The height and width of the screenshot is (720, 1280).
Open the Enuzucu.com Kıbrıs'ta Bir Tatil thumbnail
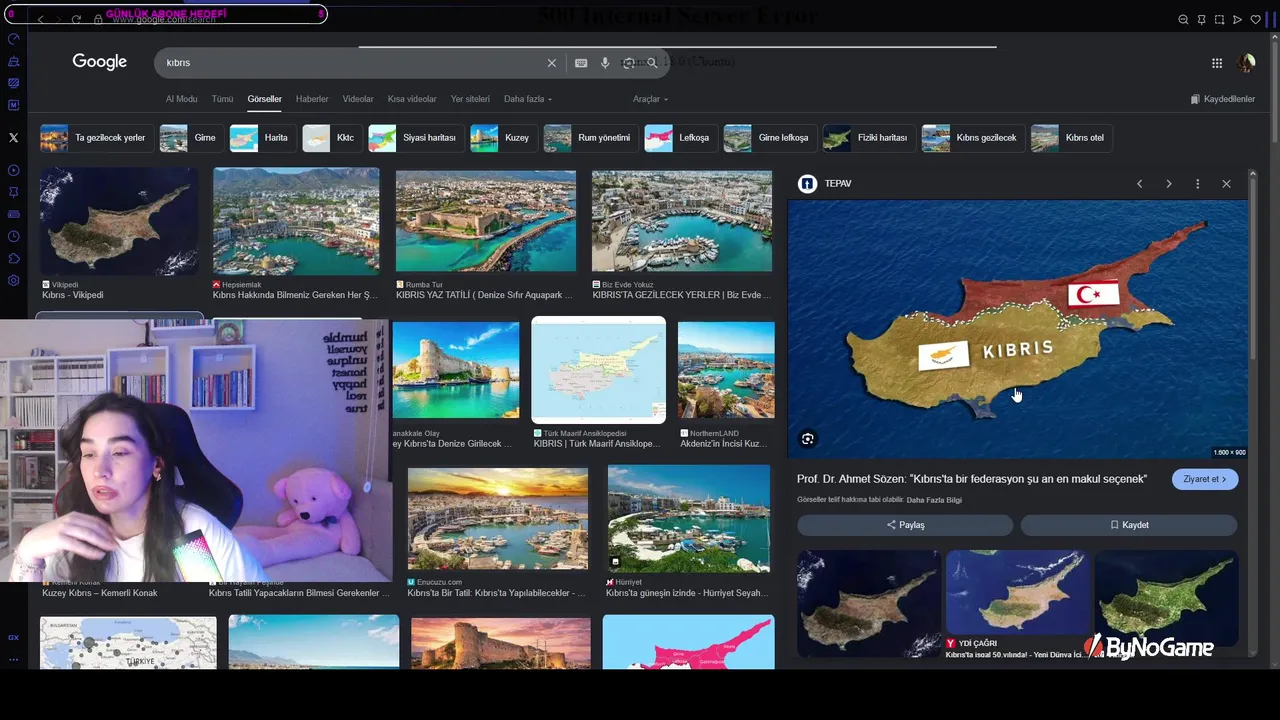tap(498, 518)
